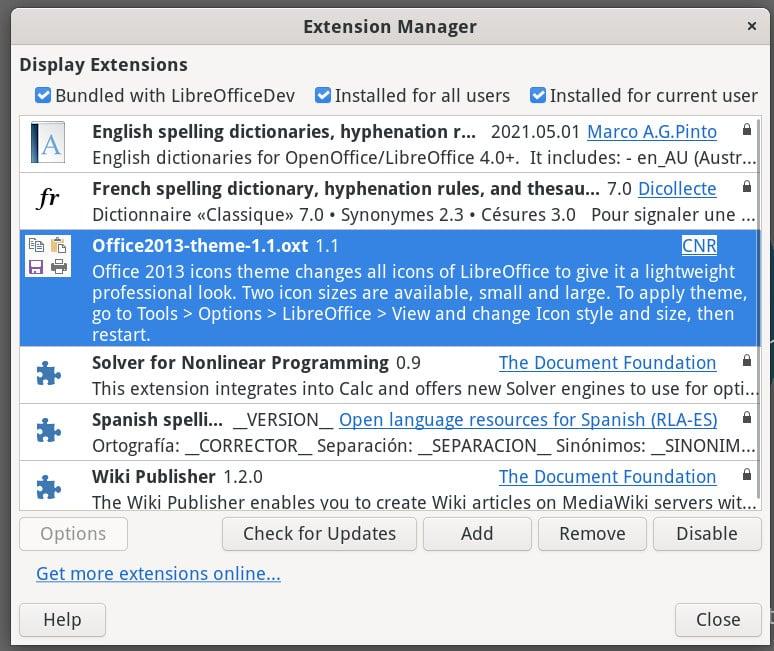The height and width of the screenshot is (651, 774).
Task: Click the lock icon on Wiki Publisher row
Action: pos(747,475)
